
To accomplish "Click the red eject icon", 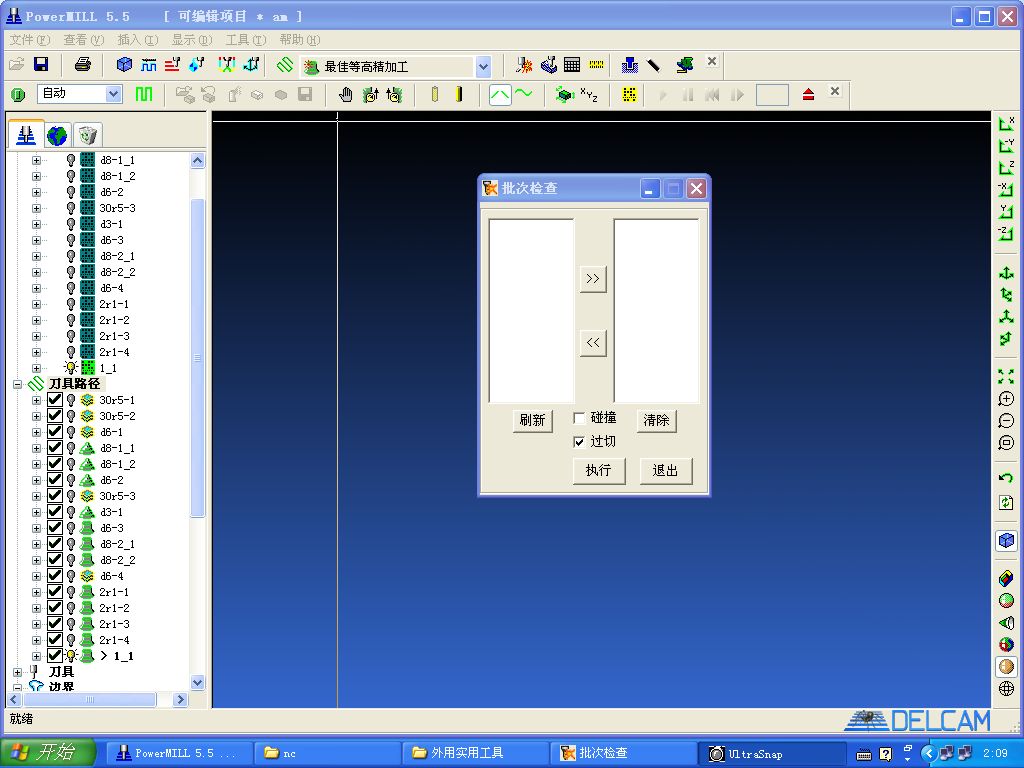I will tap(808, 95).
